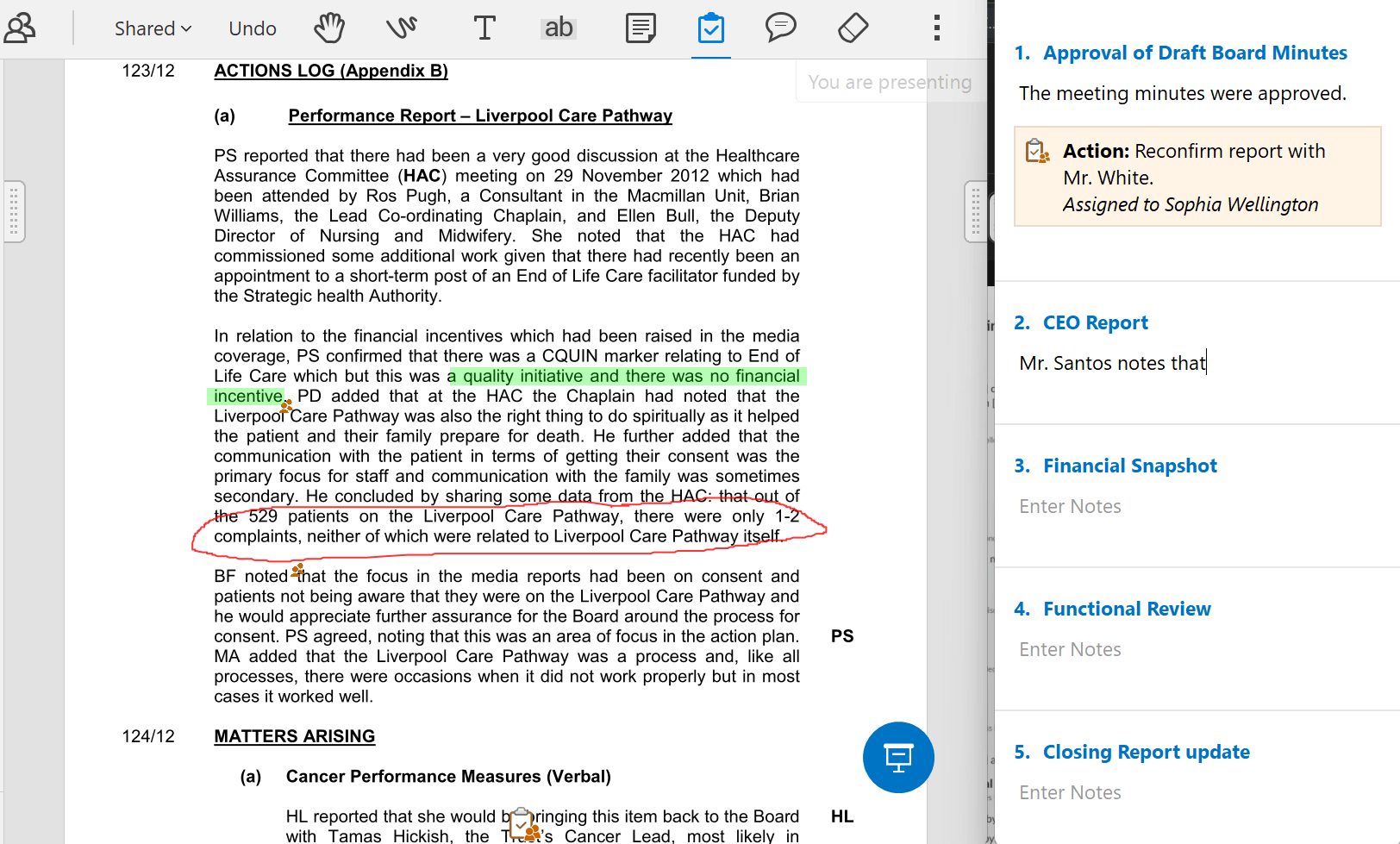Select the Functional Review agenda heading
The width and height of the screenshot is (1400, 844).
point(1126,609)
